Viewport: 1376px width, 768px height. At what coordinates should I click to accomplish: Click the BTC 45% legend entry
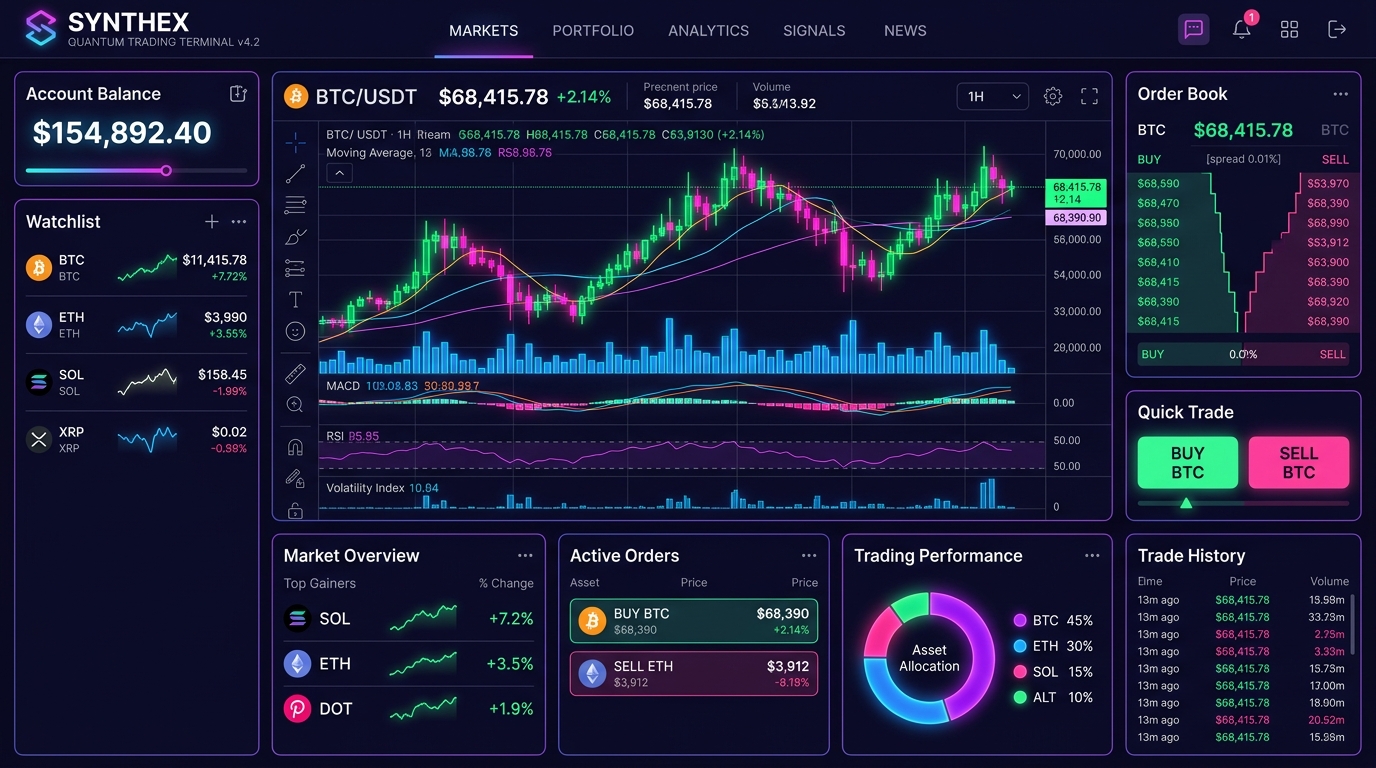point(1053,620)
